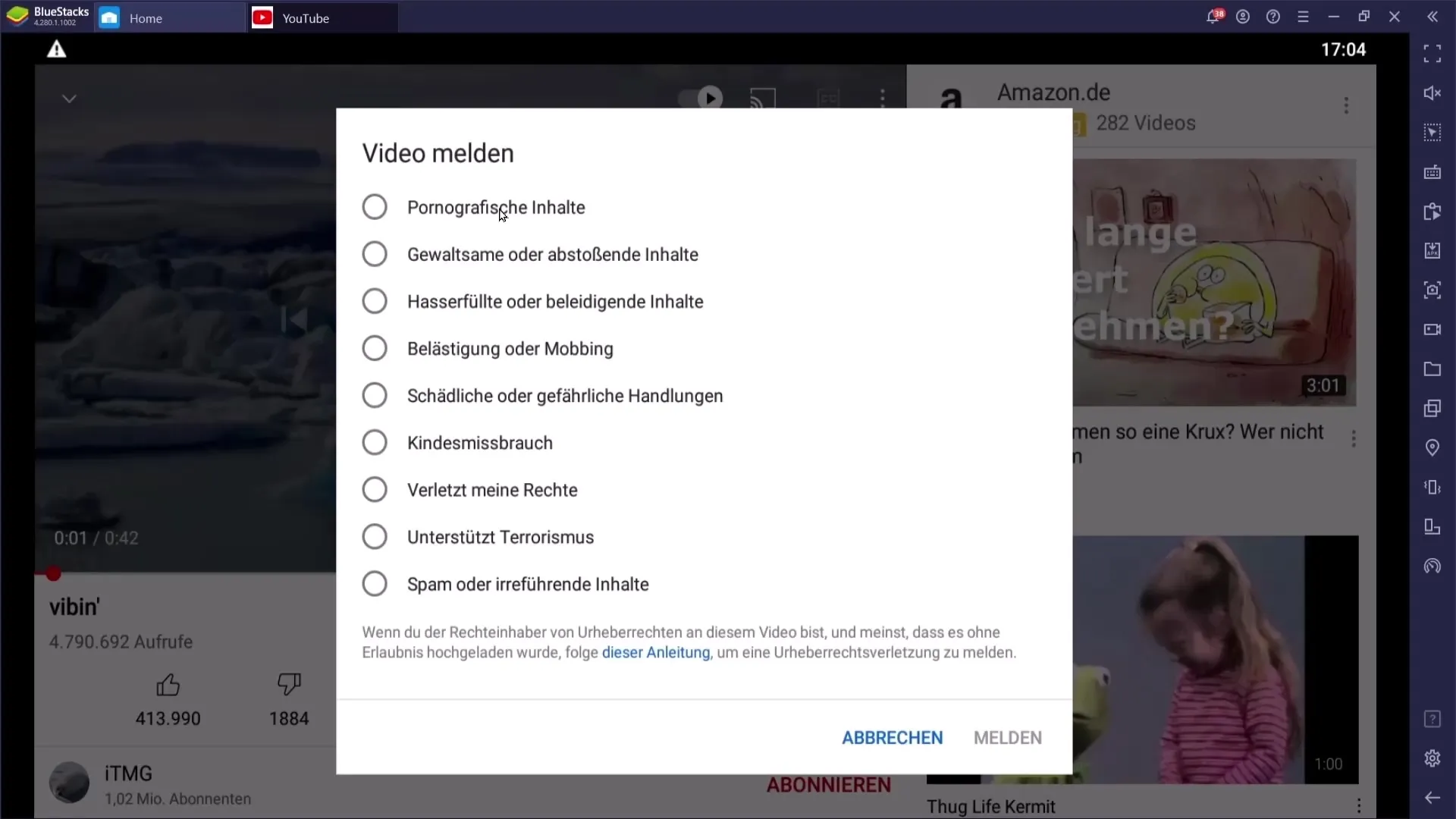
Task: Click the shake device sidebar icon
Action: coord(1432,487)
